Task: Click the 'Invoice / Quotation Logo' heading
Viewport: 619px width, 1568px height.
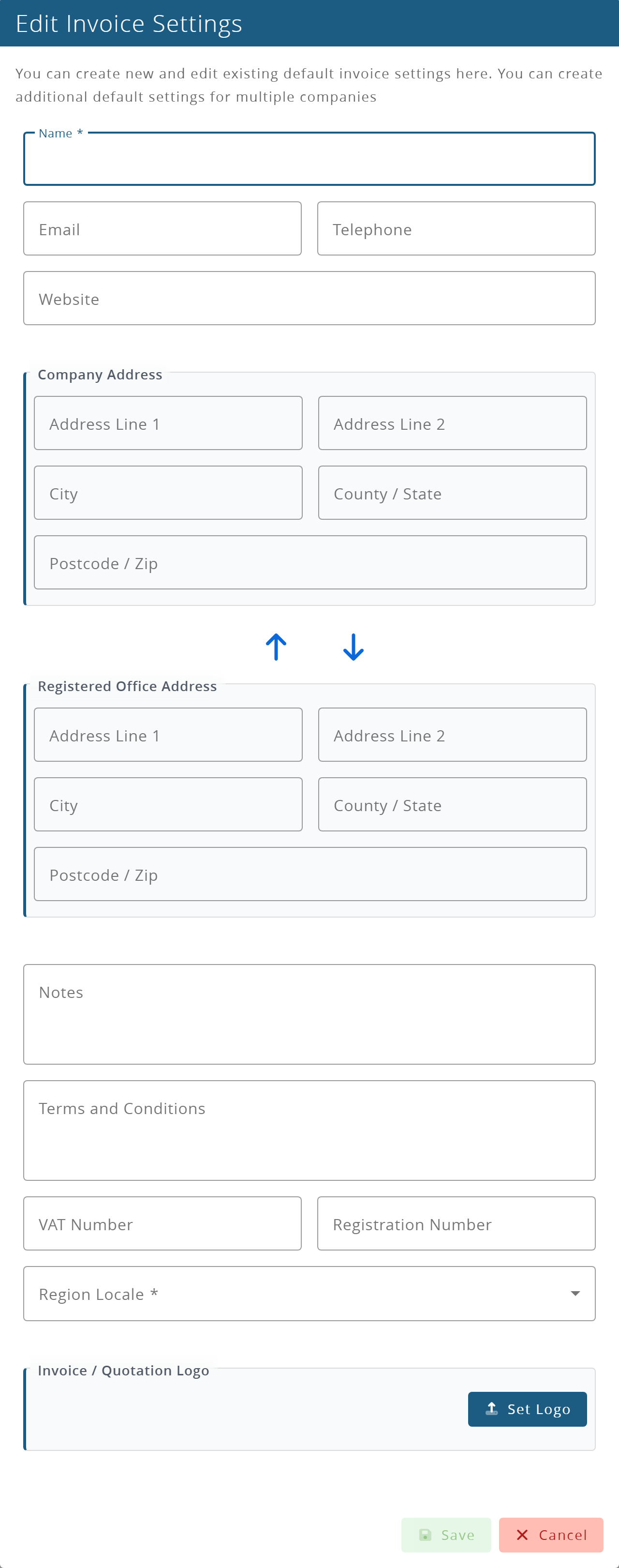Action: tap(123, 1370)
